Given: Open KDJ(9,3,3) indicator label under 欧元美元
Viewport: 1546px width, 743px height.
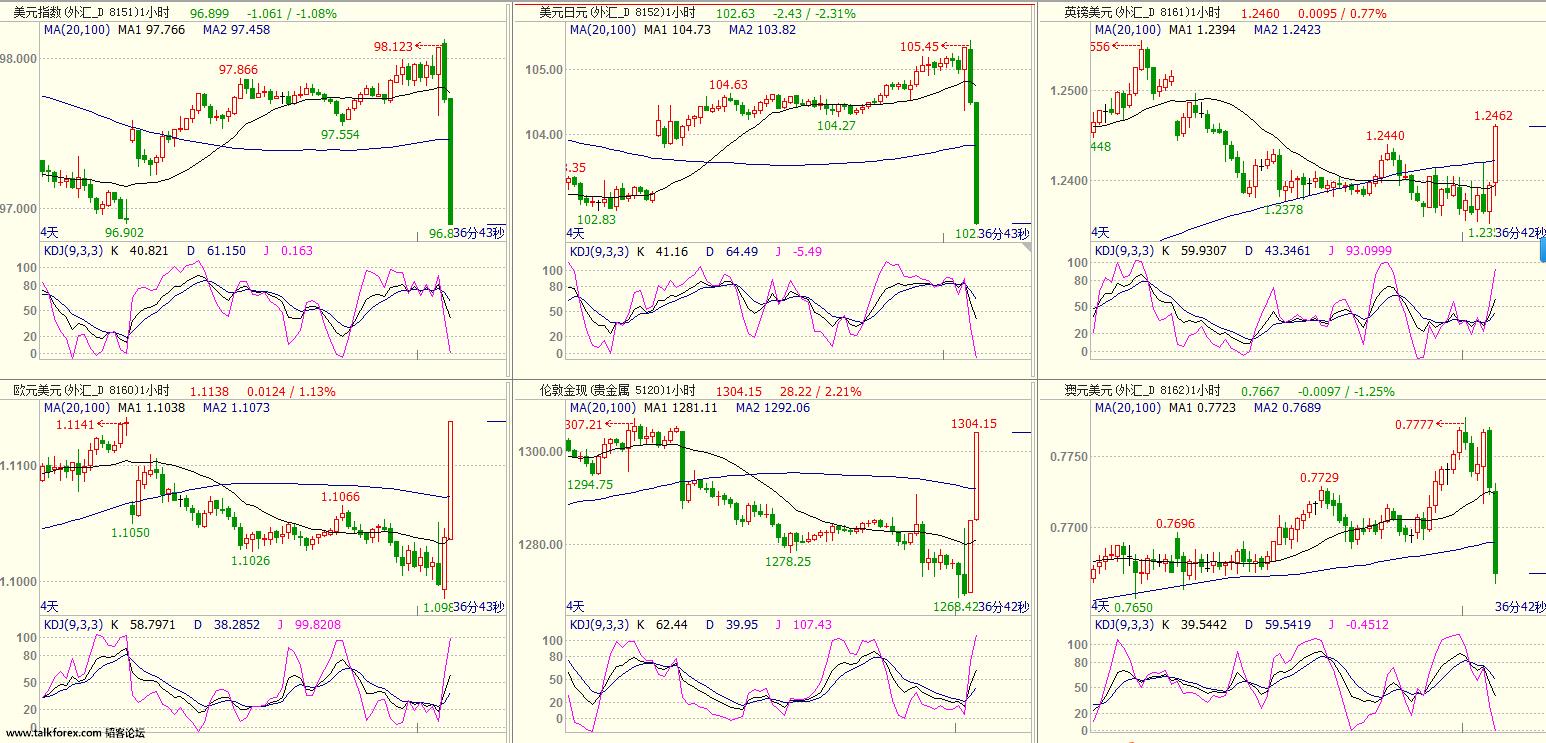Looking at the screenshot, I should 72,624.
